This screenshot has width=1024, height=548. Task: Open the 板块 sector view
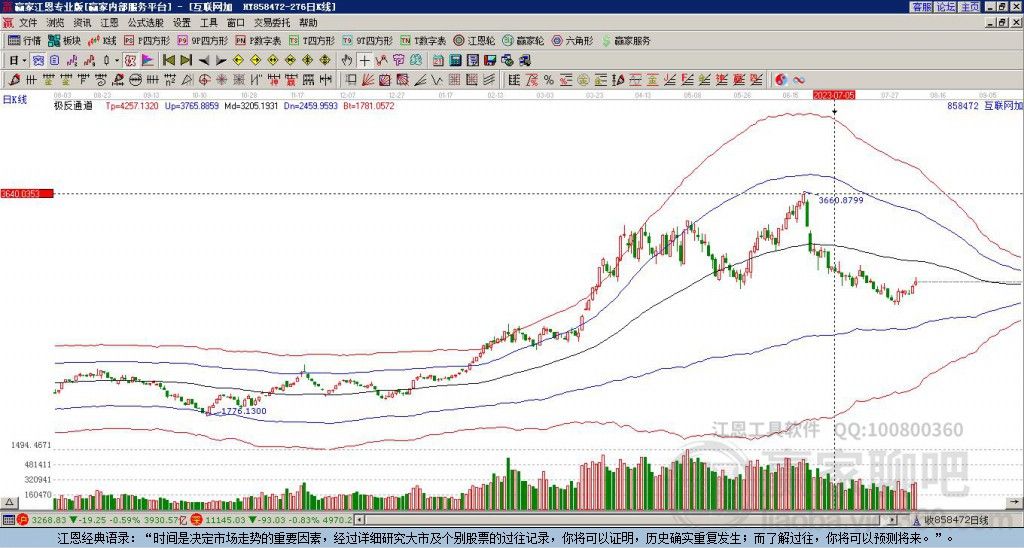(64, 40)
